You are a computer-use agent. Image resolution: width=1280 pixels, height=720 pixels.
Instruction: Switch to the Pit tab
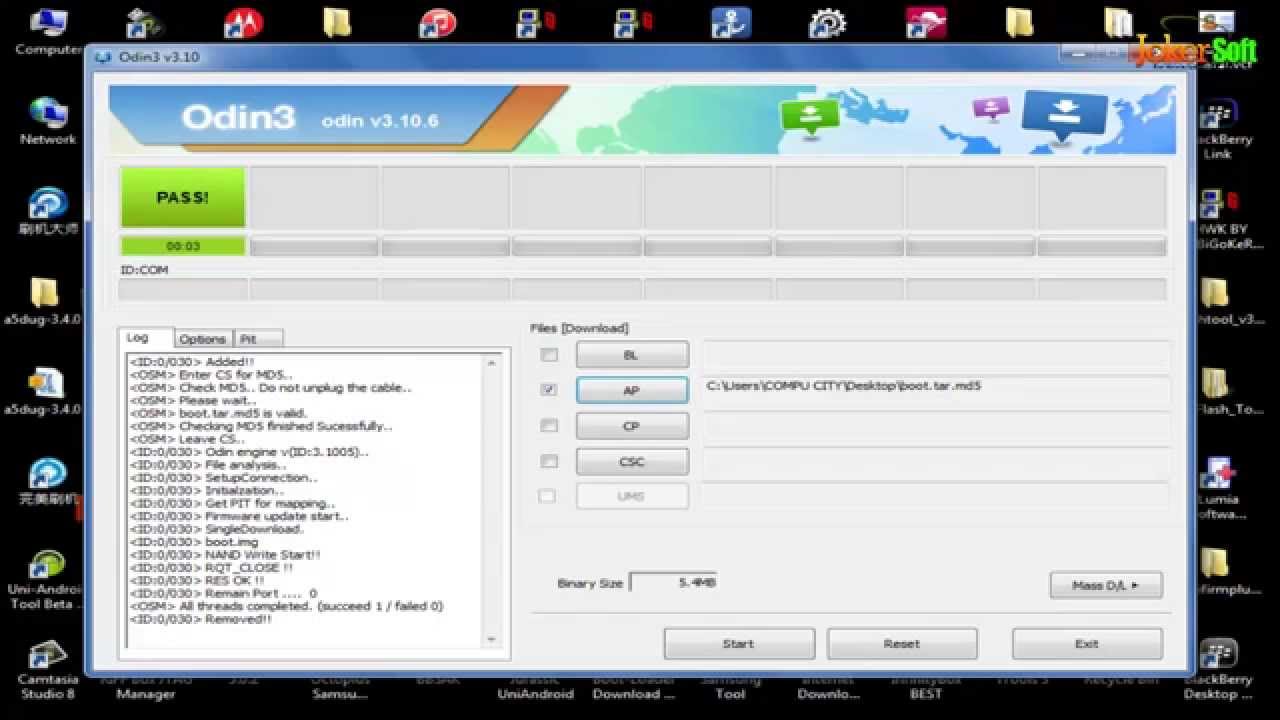[258, 339]
